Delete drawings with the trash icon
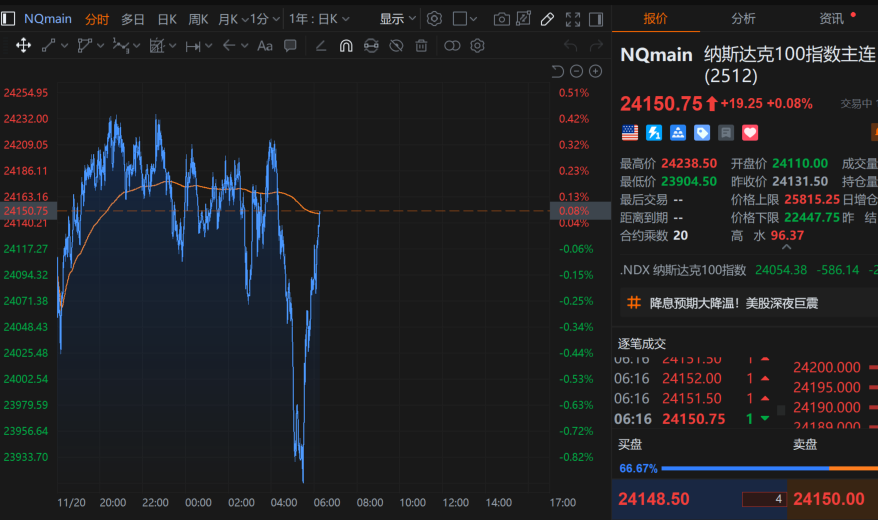Image resolution: width=878 pixels, height=520 pixels. click(421, 46)
